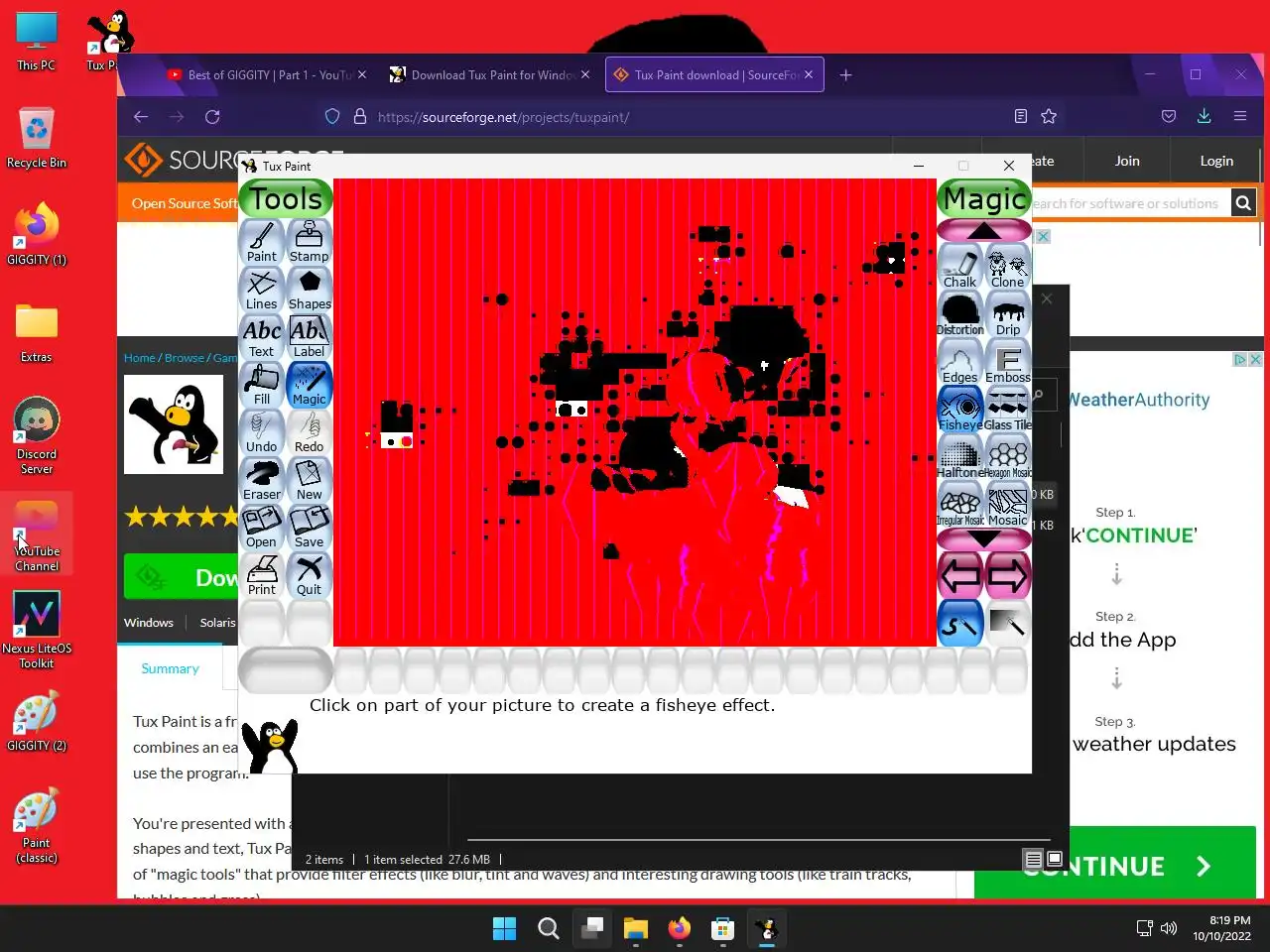Click Home breadcrumb link
1270x952 pixels.
tap(139, 358)
